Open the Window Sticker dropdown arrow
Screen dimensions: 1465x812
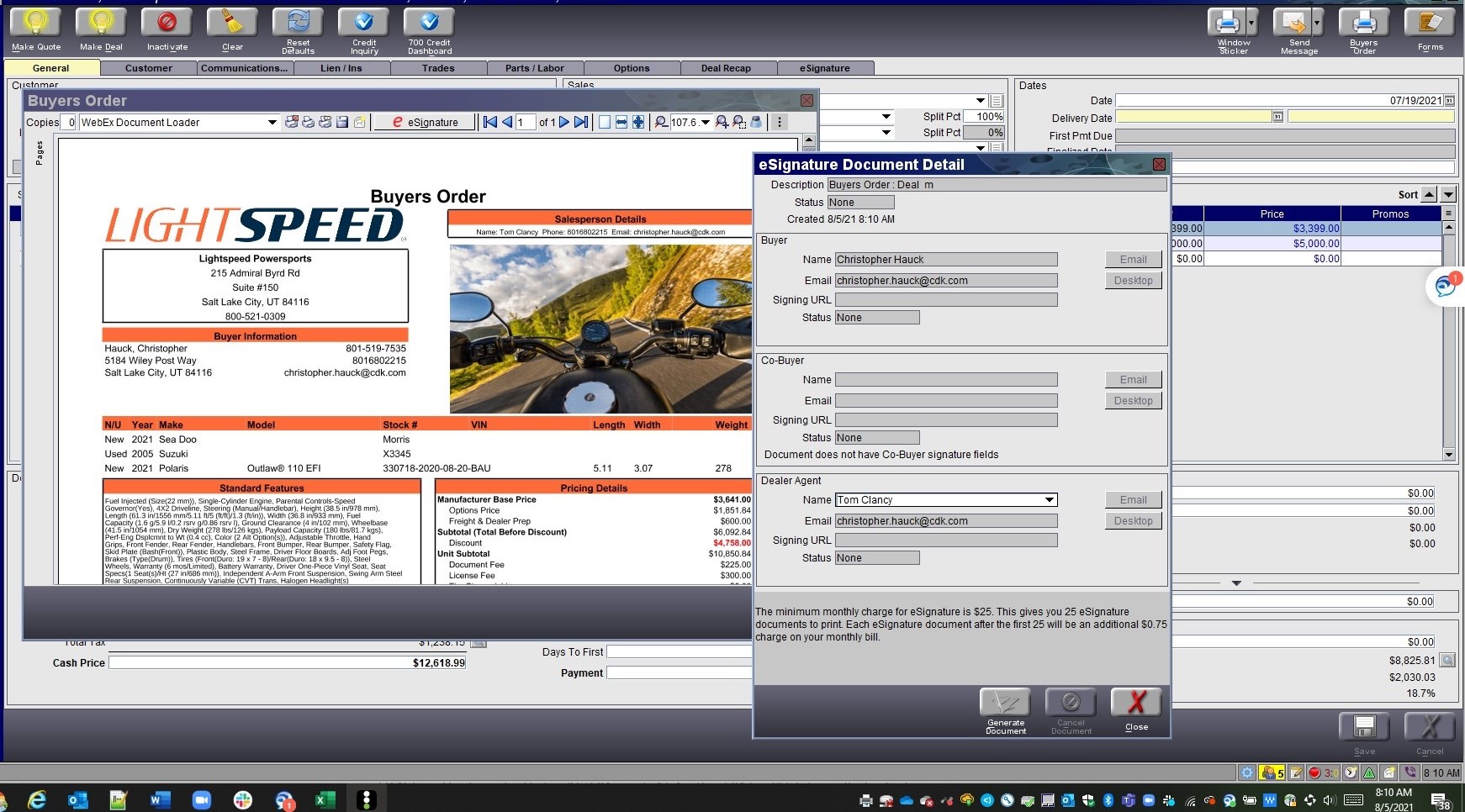(x=1251, y=22)
